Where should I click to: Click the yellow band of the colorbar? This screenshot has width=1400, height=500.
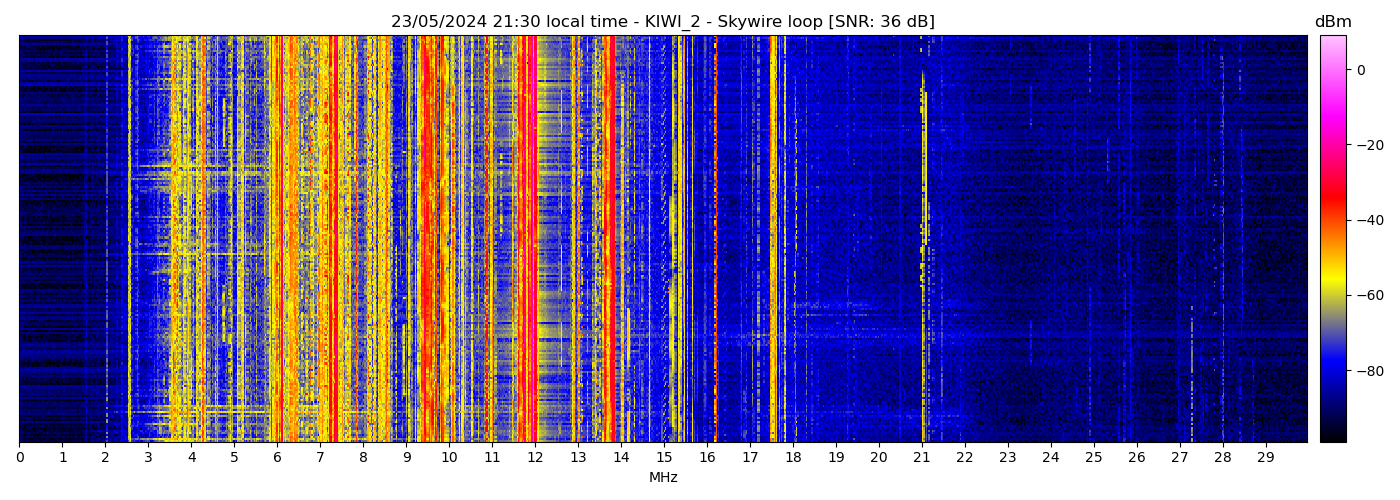pos(1332,285)
